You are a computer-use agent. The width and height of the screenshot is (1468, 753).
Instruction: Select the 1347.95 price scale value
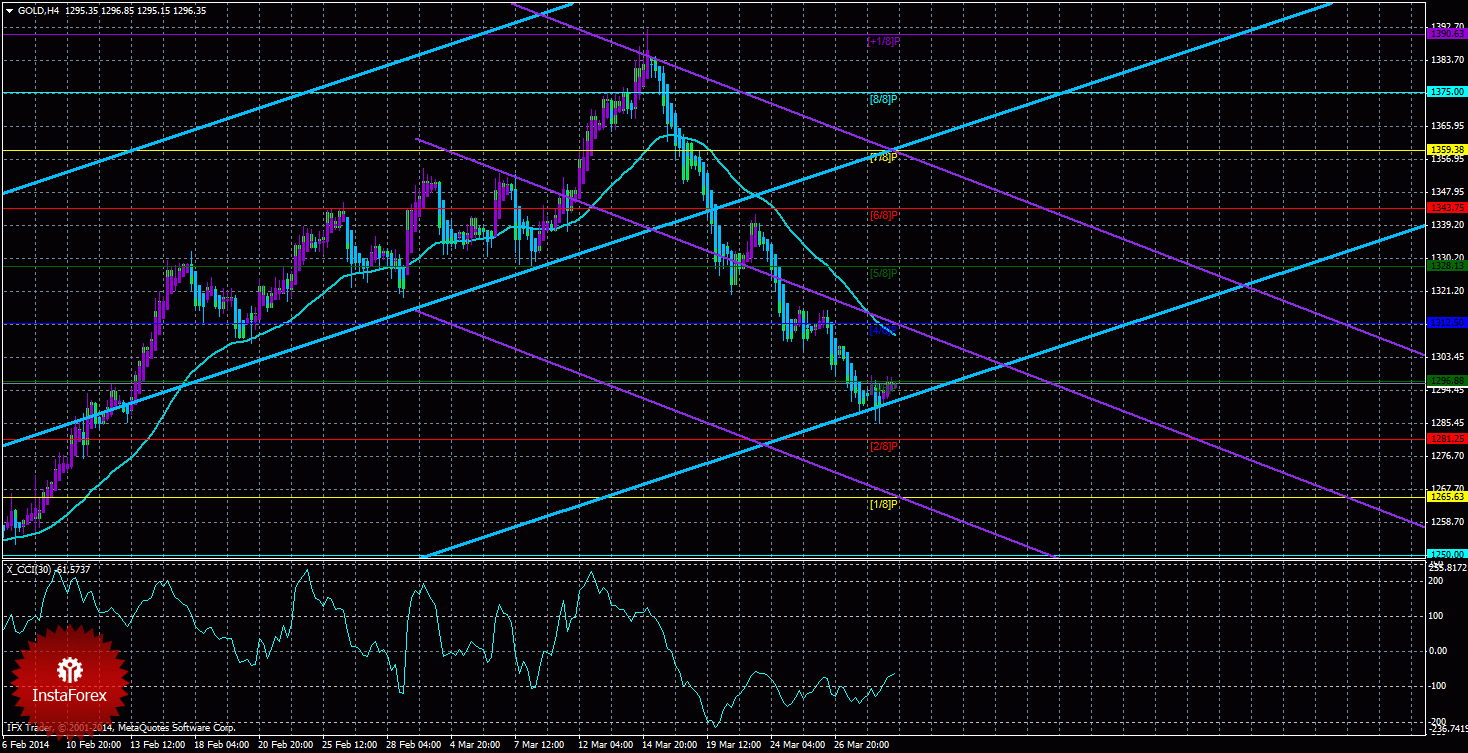[x=1447, y=192]
